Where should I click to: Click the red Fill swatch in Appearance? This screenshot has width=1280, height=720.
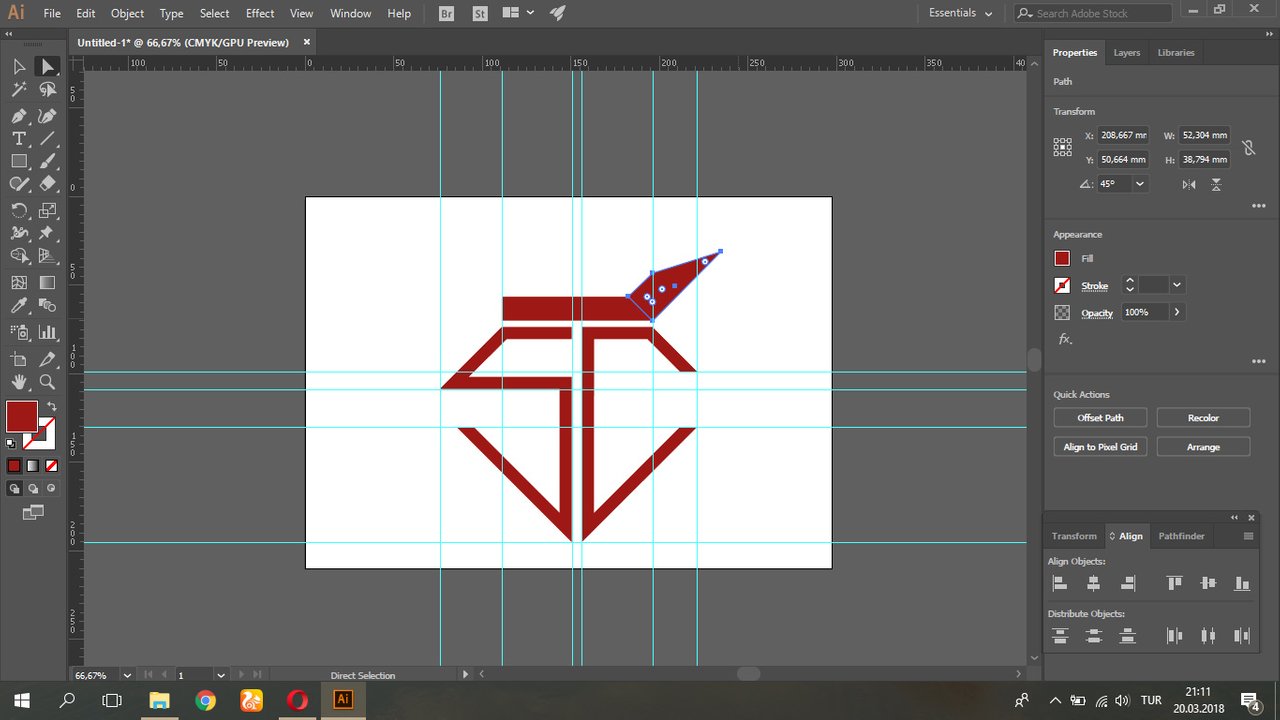tap(1062, 258)
